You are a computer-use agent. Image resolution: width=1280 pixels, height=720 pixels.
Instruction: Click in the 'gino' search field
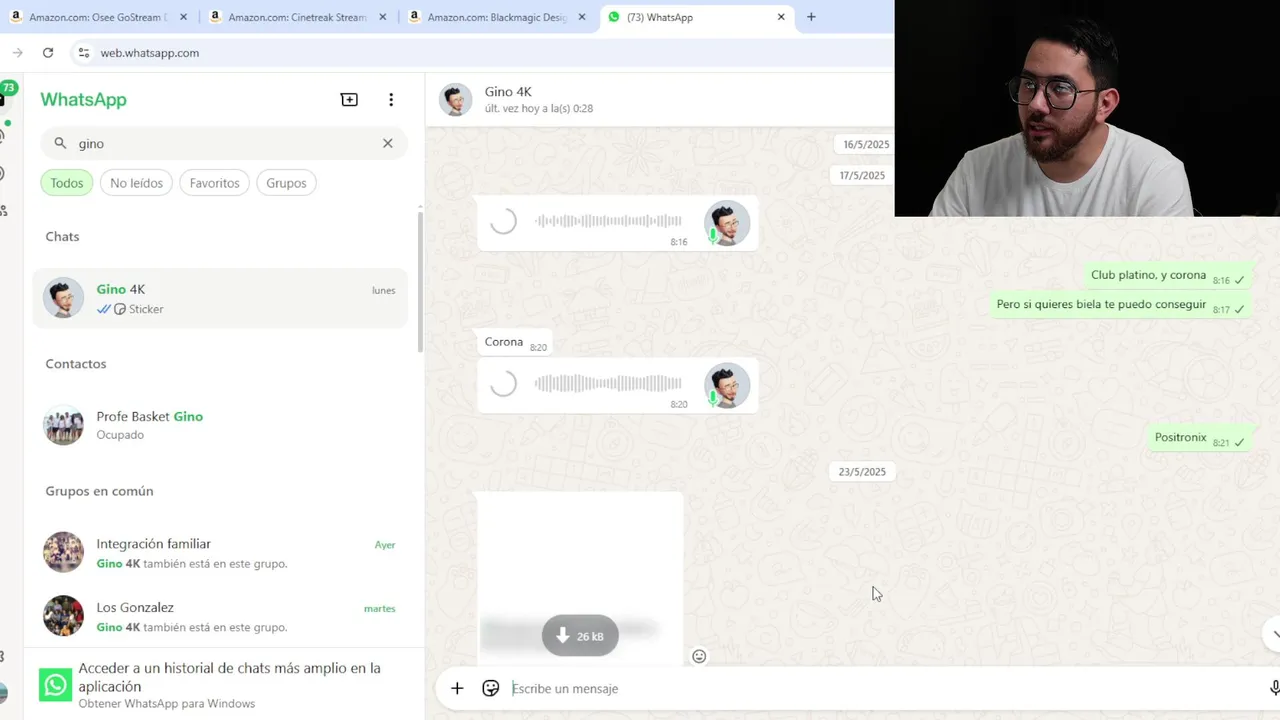[x=224, y=143]
